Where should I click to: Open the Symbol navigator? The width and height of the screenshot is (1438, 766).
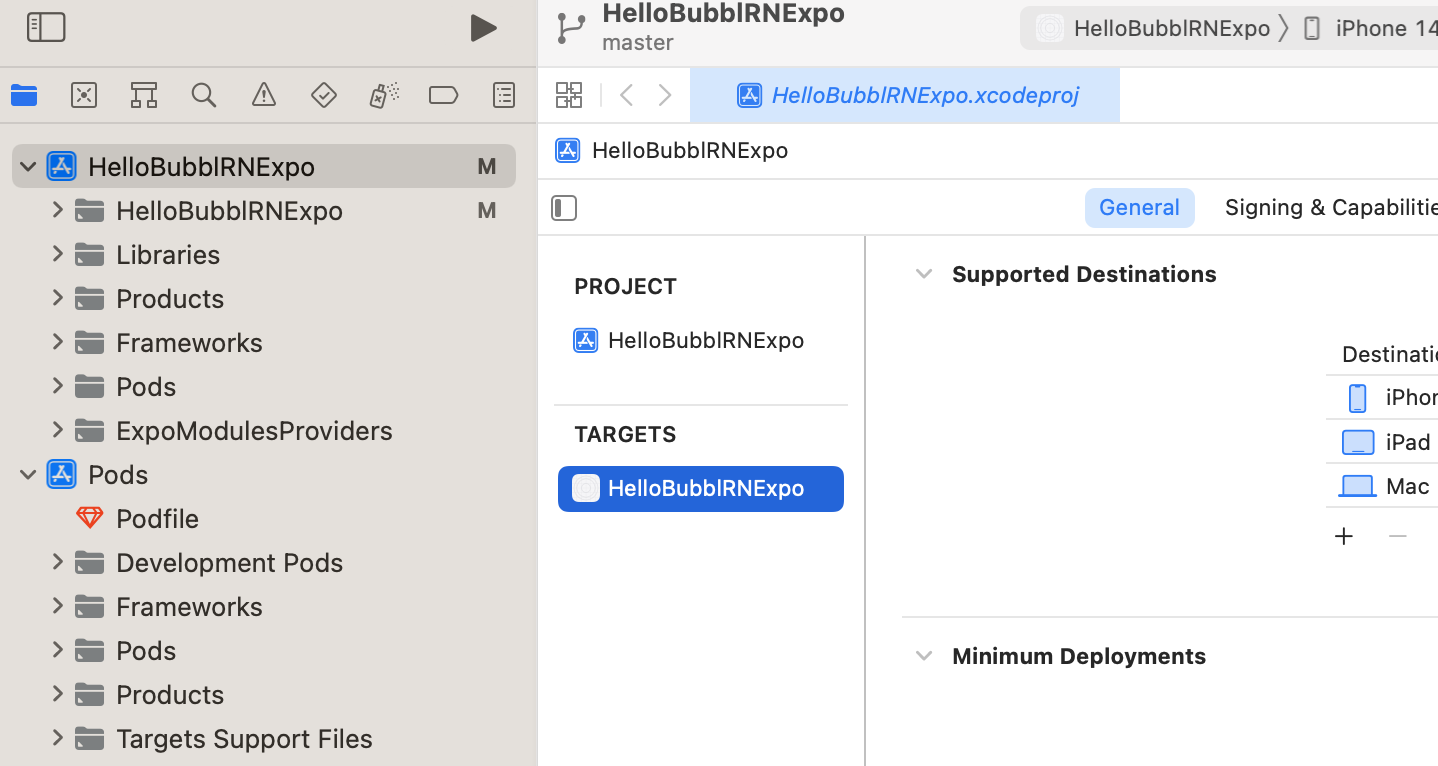tap(144, 95)
